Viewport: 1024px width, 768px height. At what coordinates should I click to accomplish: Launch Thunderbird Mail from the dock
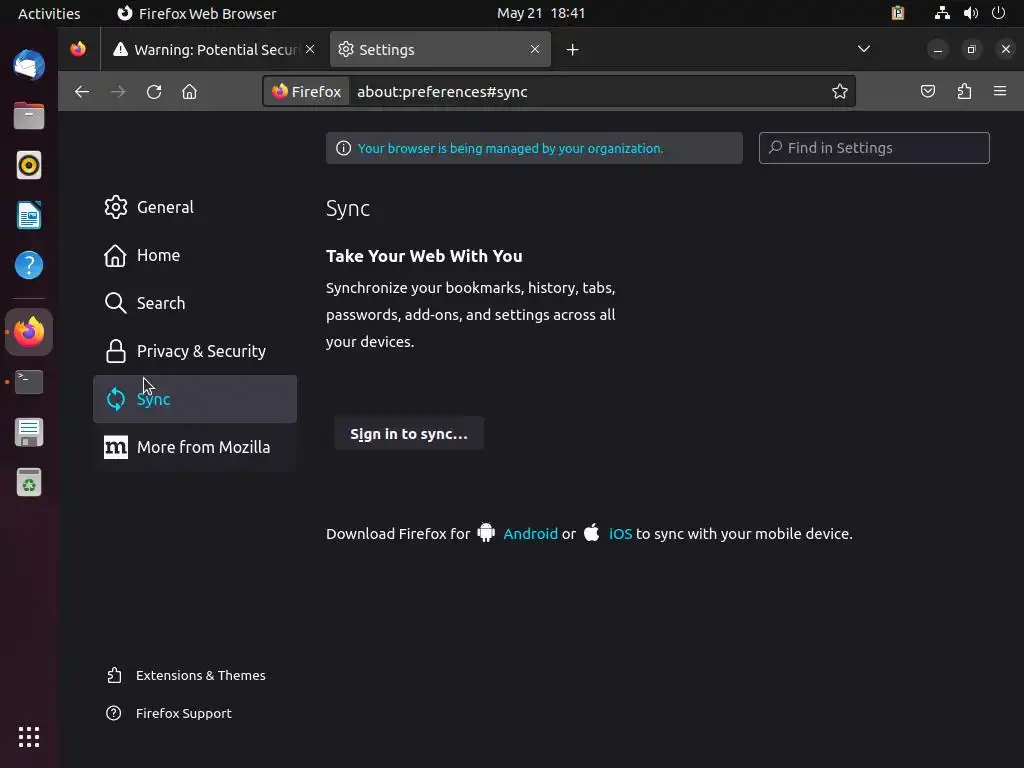pos(29,65)
